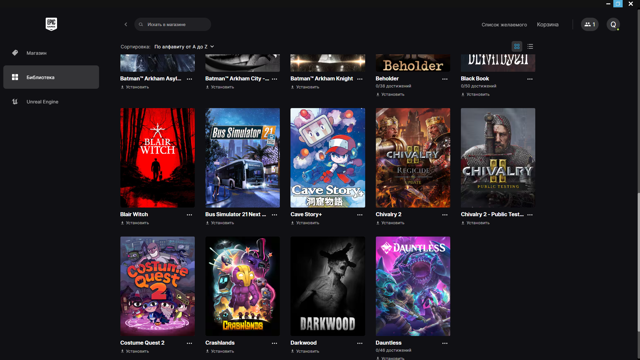Open the wishlist link
640x360 pixels.
(x=504, y=25)
